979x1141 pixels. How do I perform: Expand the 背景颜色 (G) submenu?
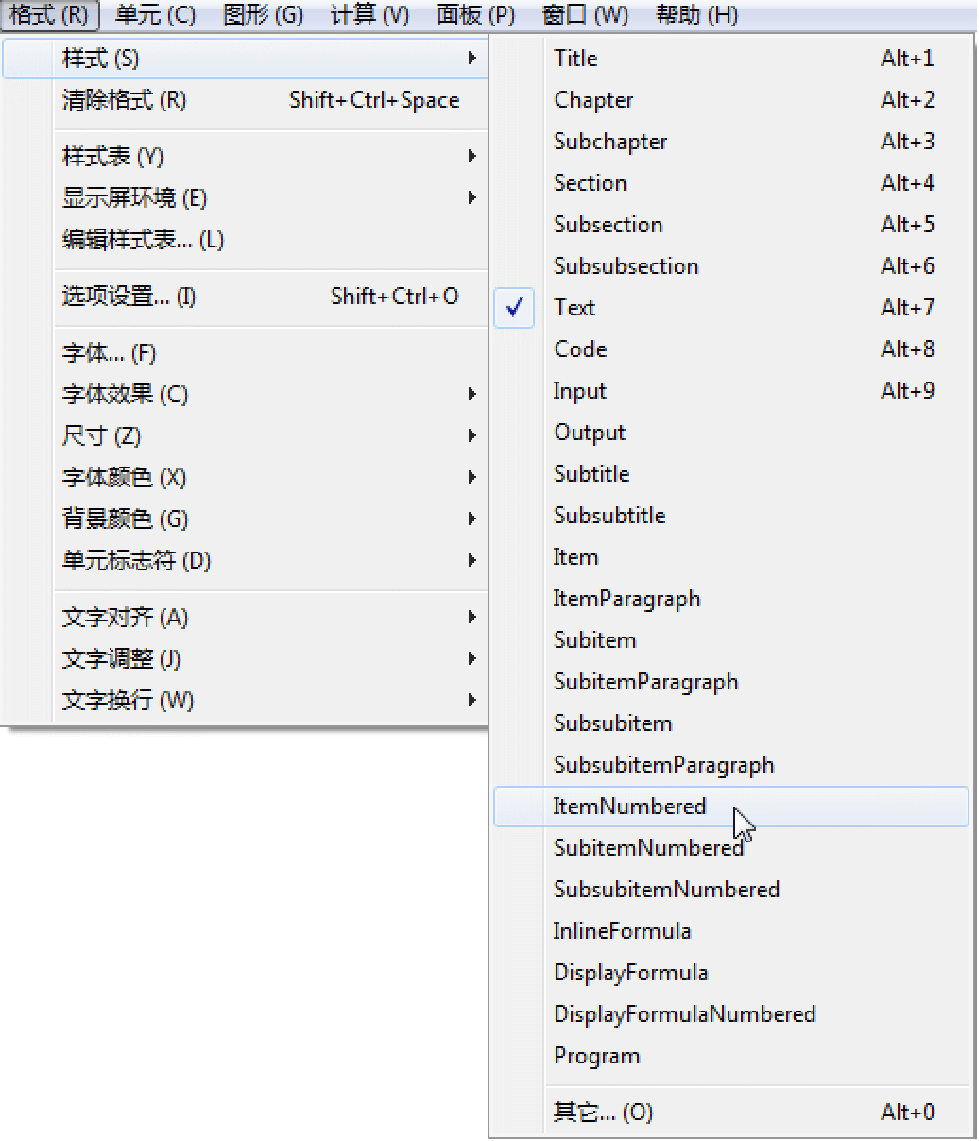245,519
